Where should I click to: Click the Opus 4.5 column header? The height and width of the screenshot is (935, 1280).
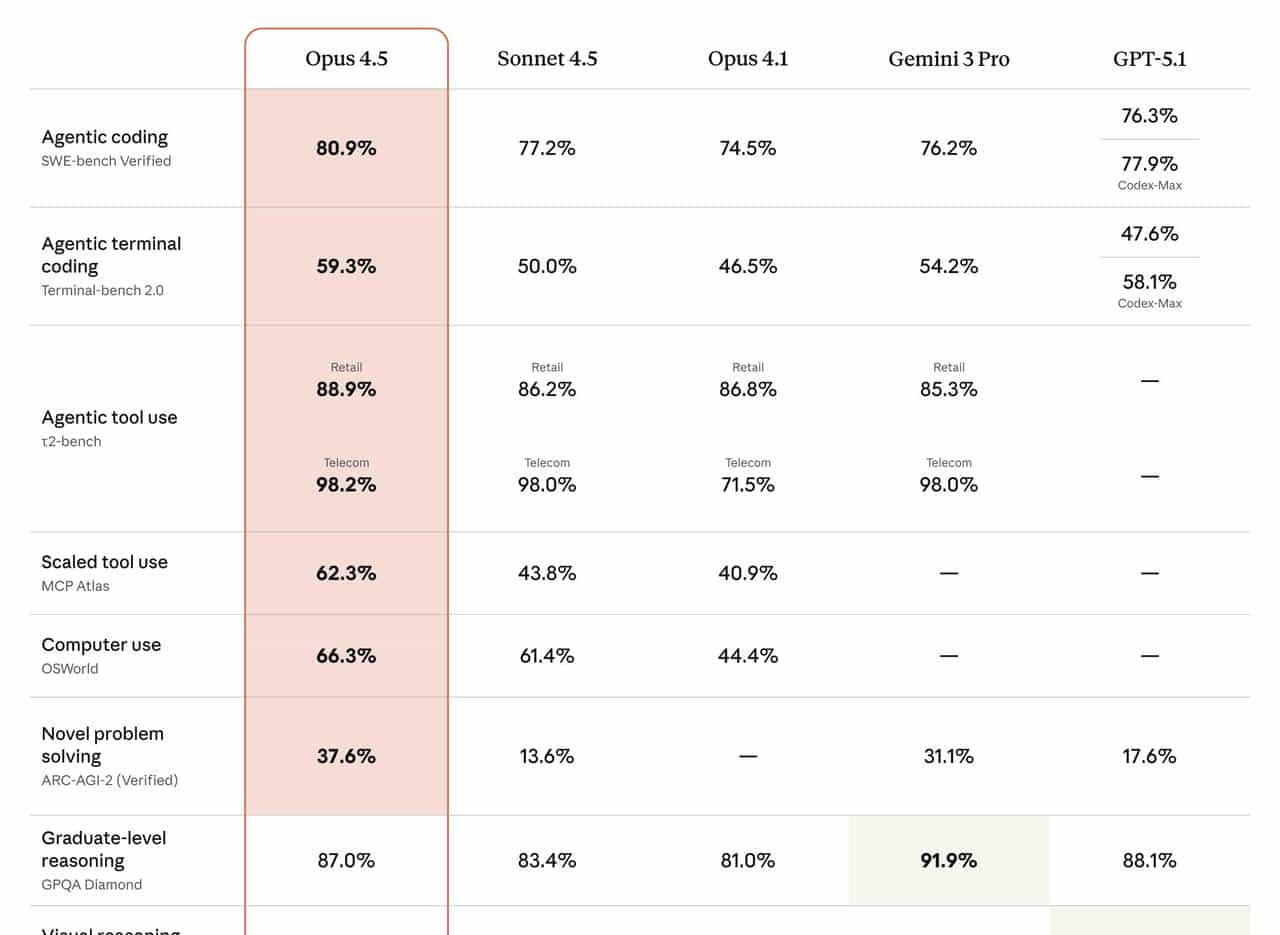pos(346,59)
